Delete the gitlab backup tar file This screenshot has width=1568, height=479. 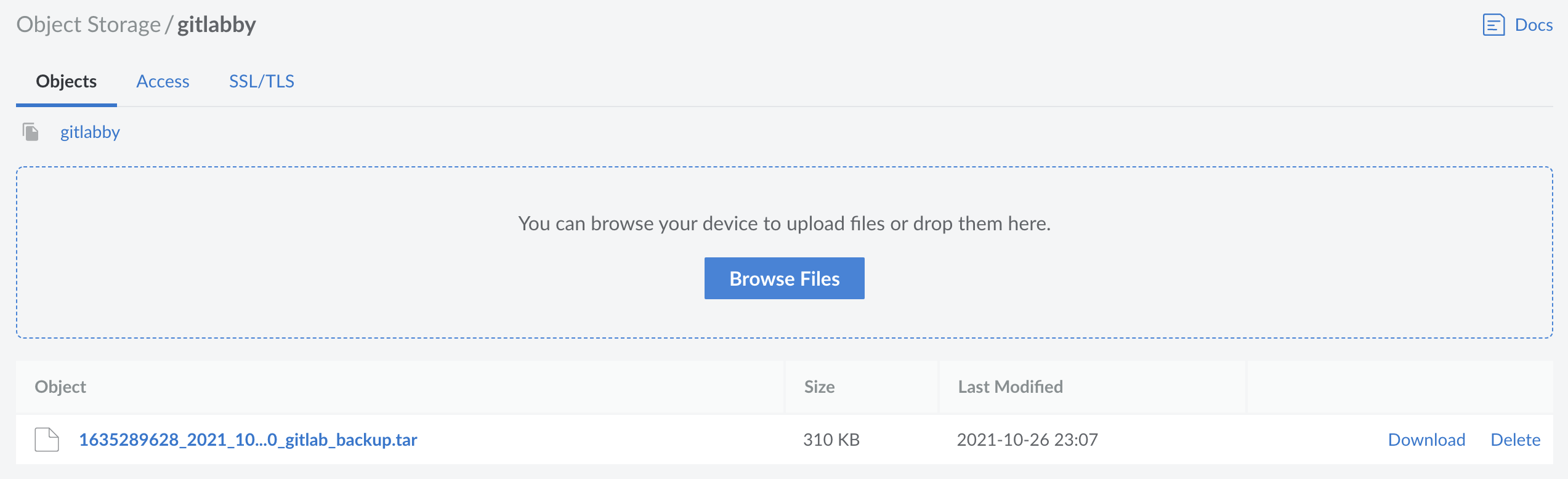click(1516, 440)
